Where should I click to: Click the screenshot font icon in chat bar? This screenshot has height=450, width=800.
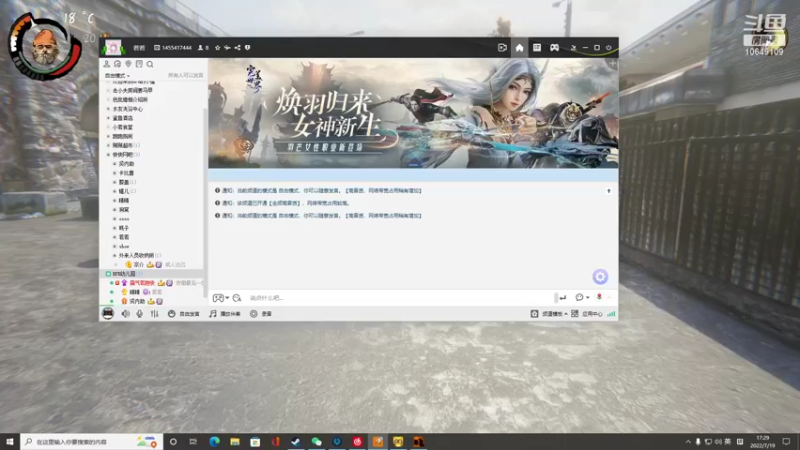(x=237, y=297)
